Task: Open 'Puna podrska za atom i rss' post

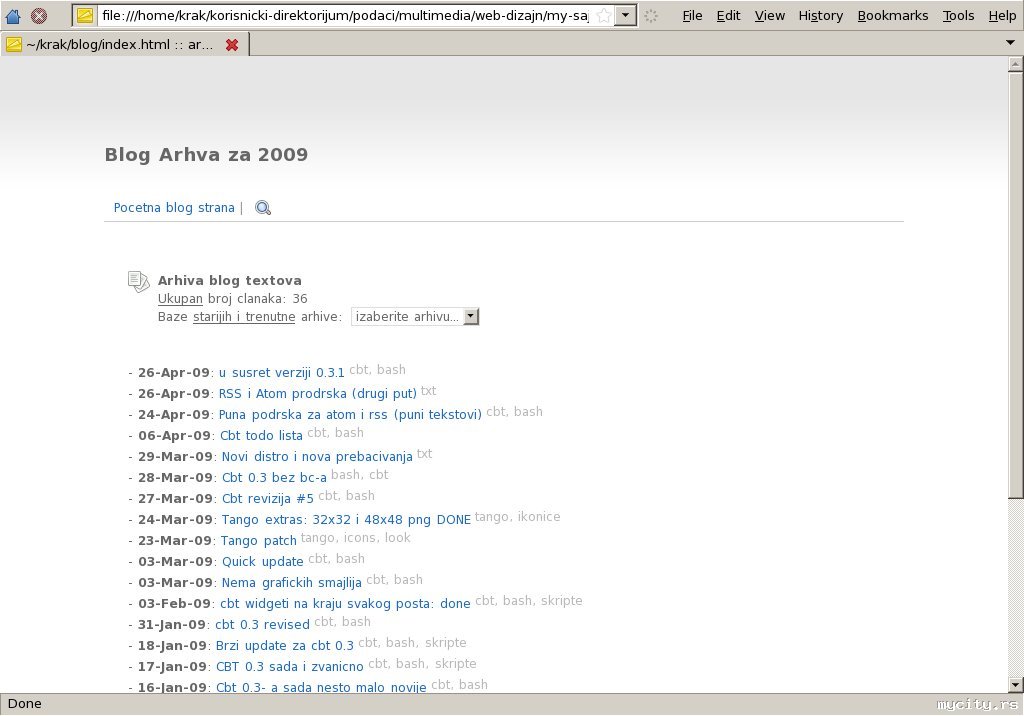Action: point(350,415)
